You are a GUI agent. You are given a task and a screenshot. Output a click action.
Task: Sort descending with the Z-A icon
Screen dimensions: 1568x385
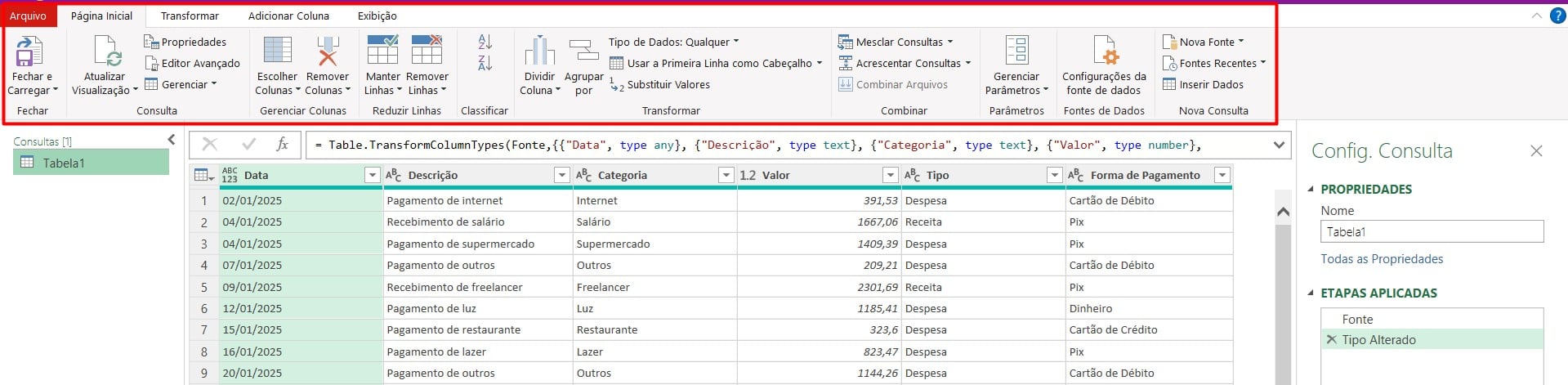pyautogui.click(x=485, y=62)
